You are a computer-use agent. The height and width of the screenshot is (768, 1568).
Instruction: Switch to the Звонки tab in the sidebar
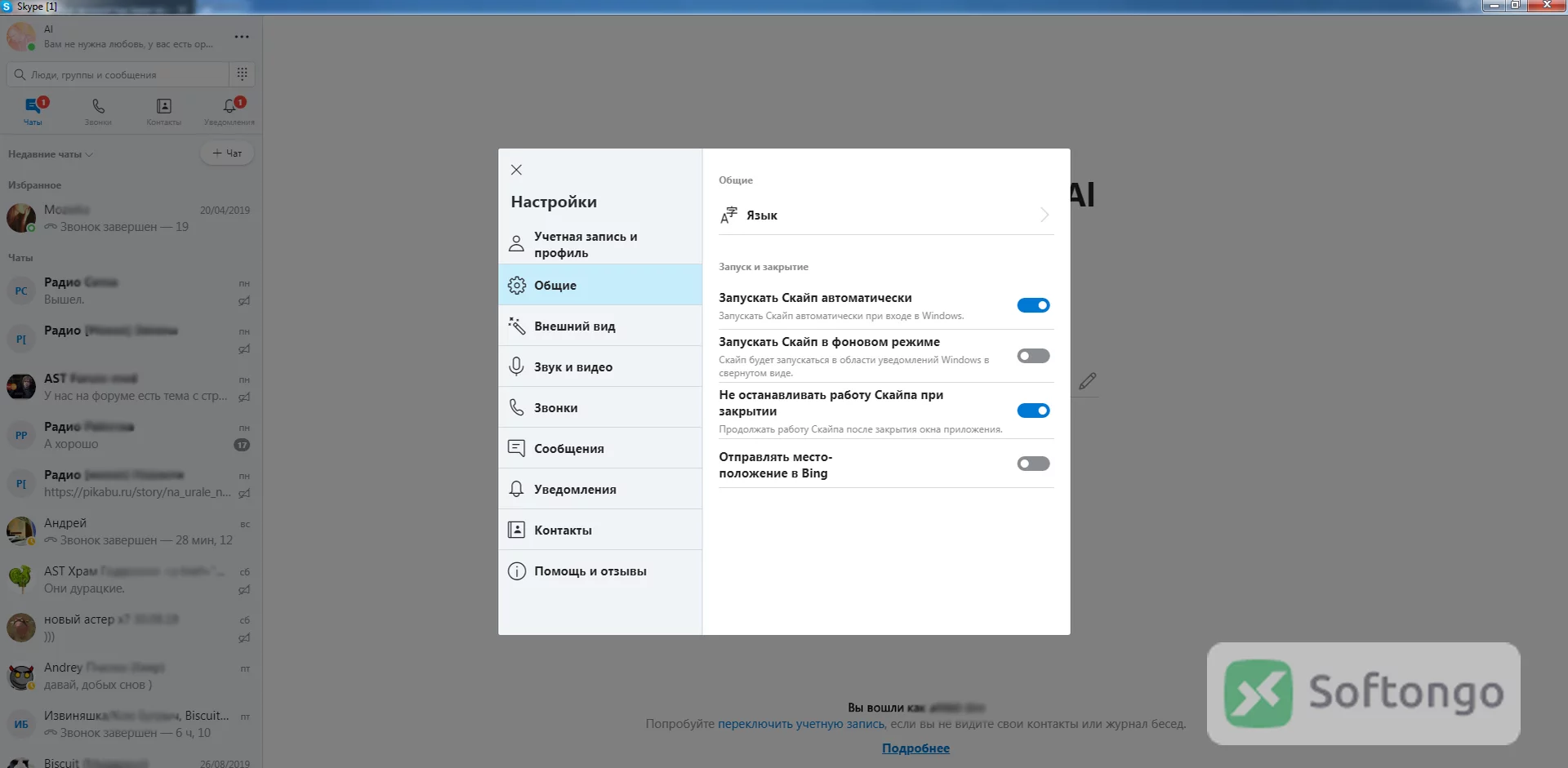pos(98,111)
